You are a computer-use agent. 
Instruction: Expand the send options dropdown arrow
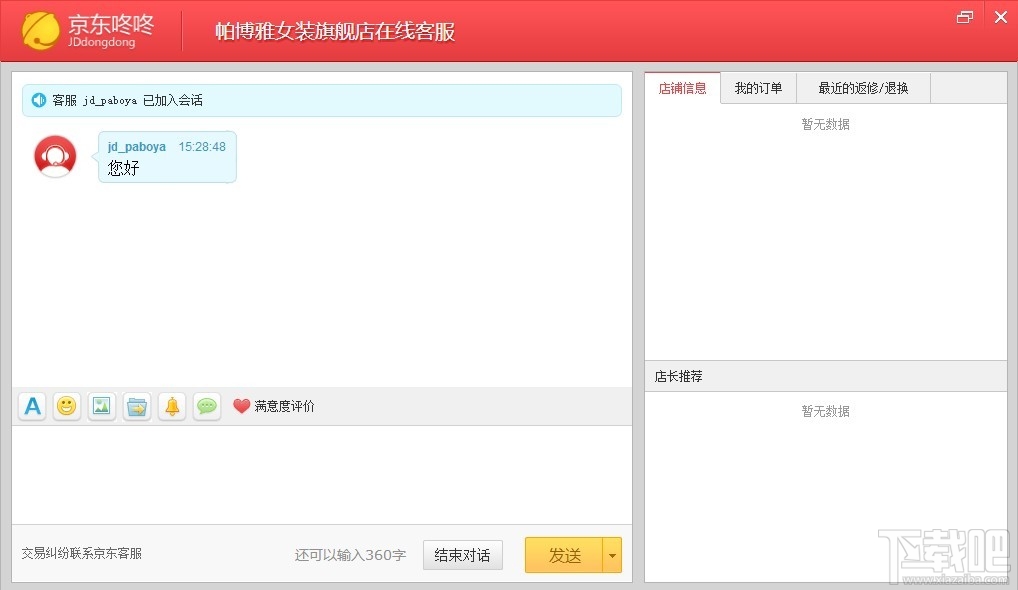tap(612, 555)
